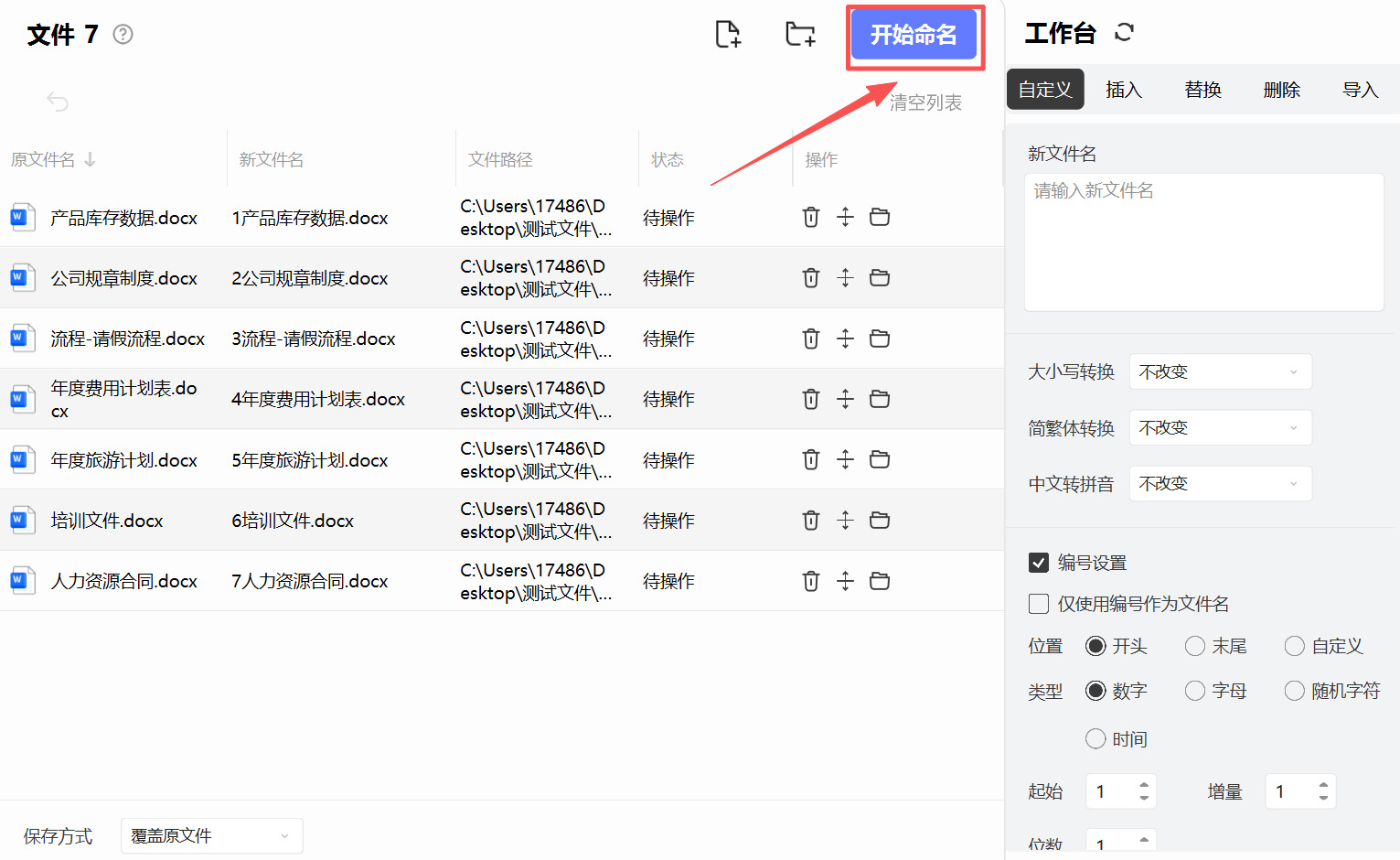This screenshot has height=860, width=1400.
Task: Remove the 流程-请假流程.docx row
Action: 811,339
